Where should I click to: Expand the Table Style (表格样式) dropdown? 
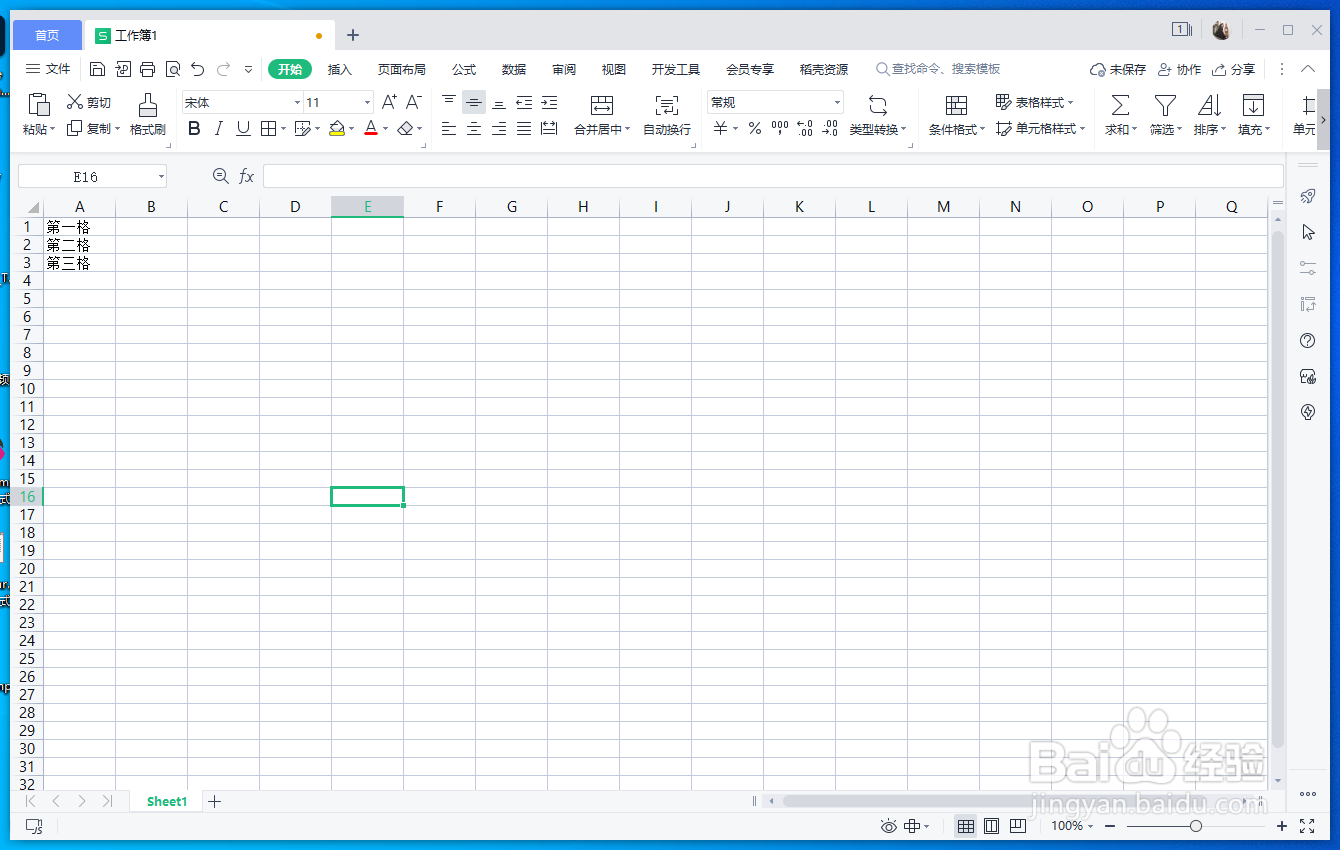coord(1070,102)
